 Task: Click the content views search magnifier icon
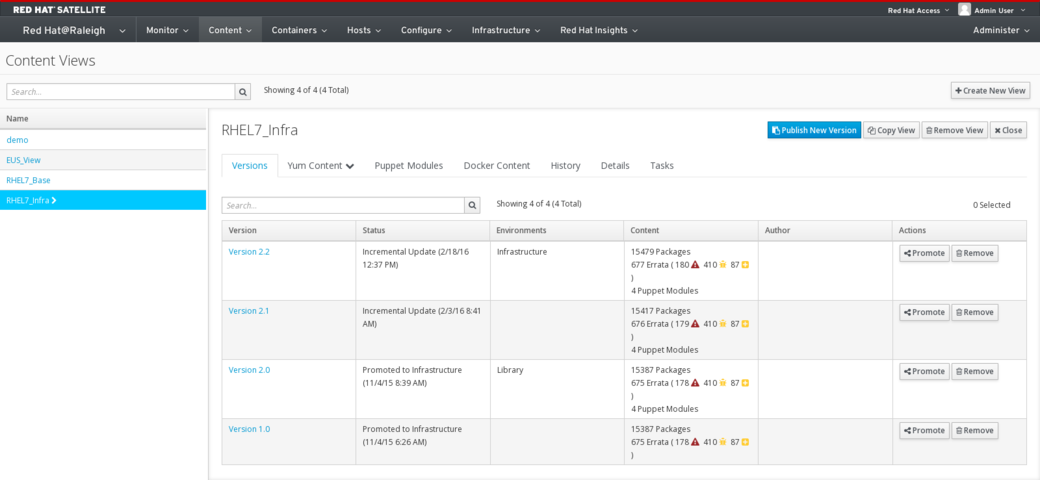tap(243, 91)
